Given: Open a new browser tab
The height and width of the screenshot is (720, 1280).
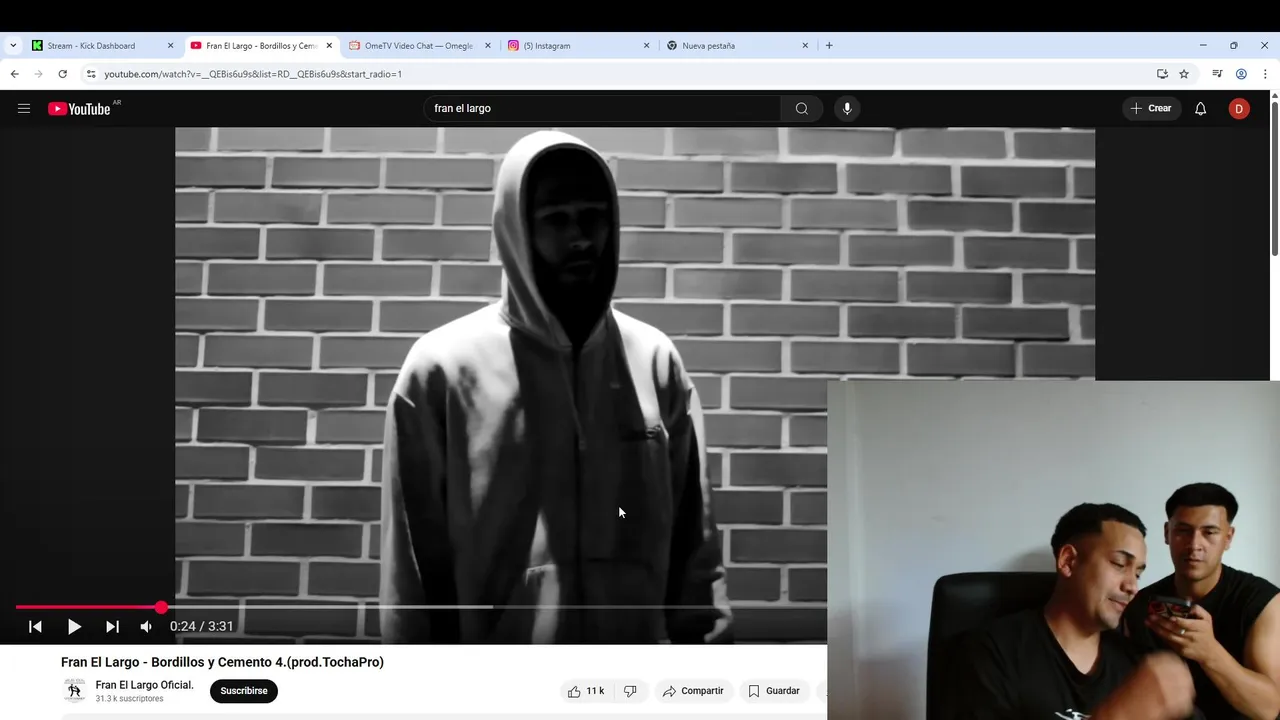Looking at the screenshot, I should pyautogui.click(x=829, y=45).
